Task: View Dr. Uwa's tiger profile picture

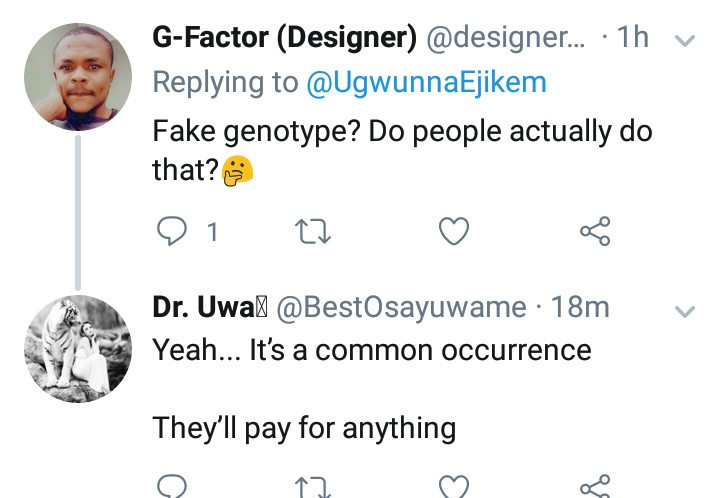Action: 77,348
